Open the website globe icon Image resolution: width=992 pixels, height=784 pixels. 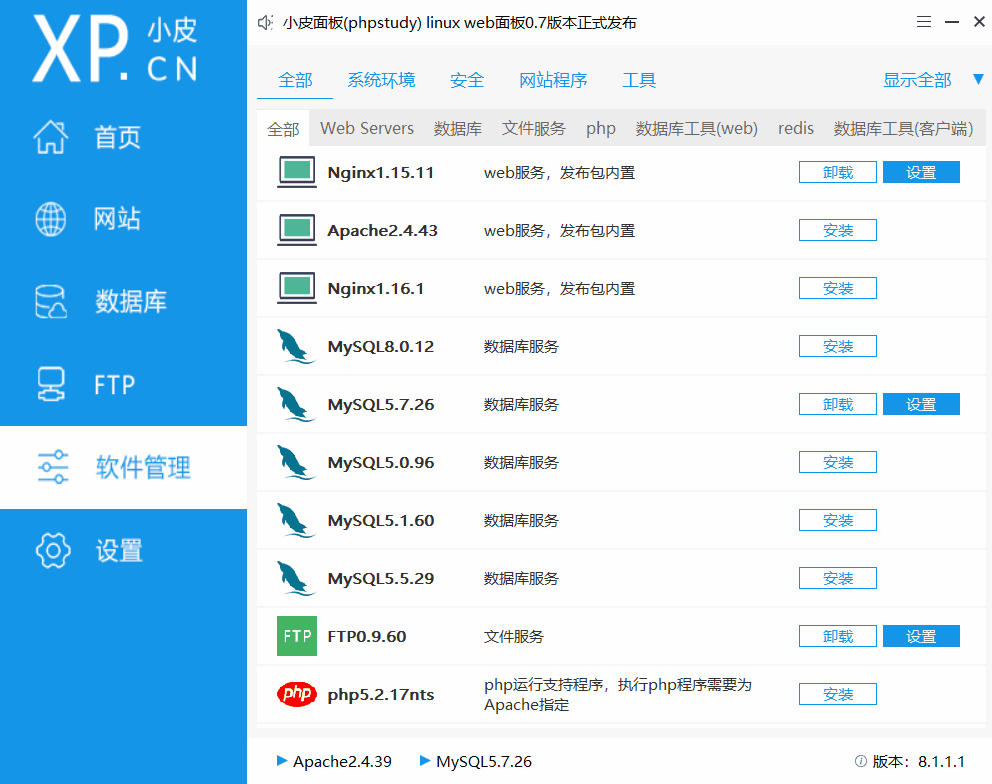pyautogui.click(x=51, y=219)
